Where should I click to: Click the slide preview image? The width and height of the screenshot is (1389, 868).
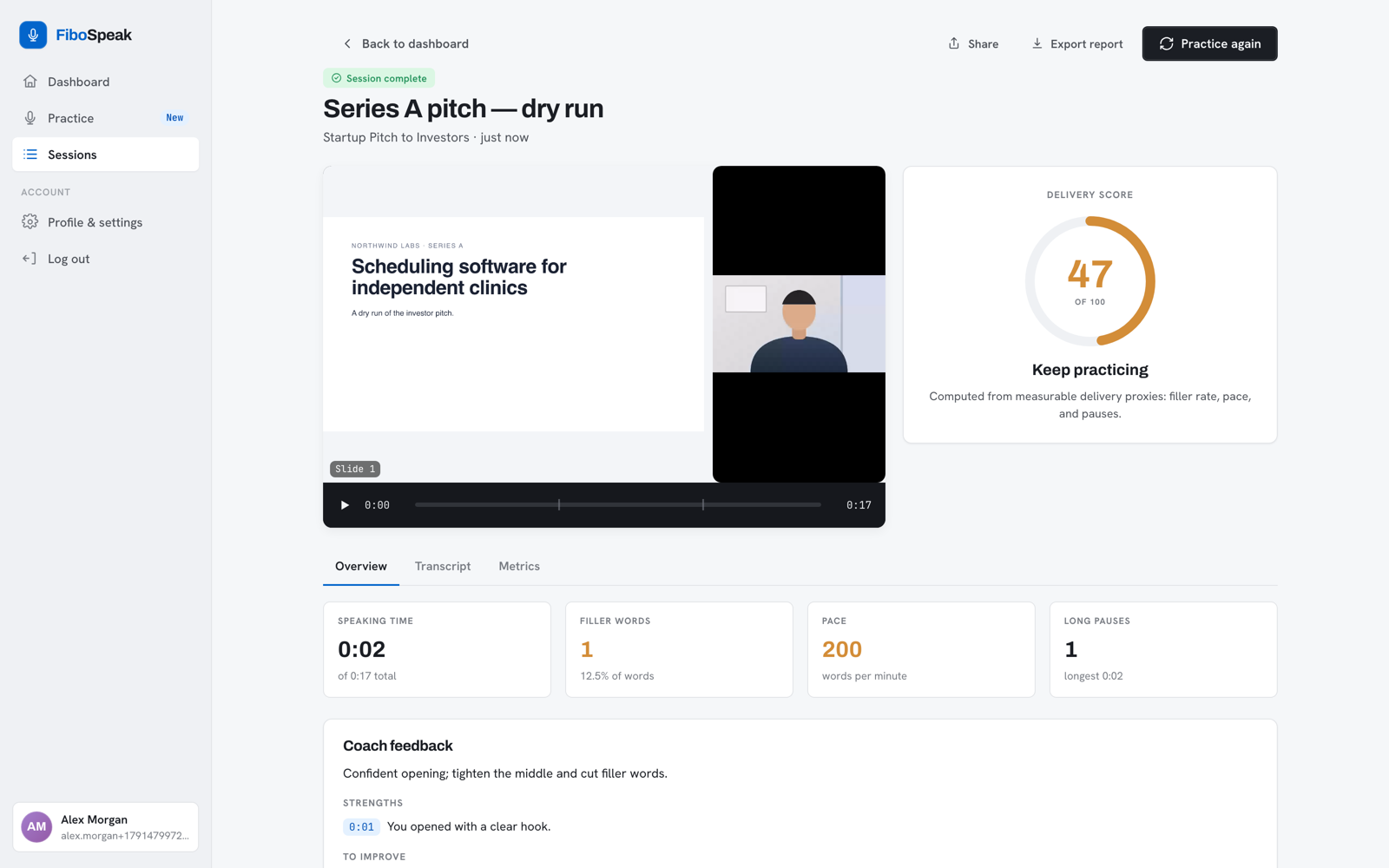pos(513,324)
